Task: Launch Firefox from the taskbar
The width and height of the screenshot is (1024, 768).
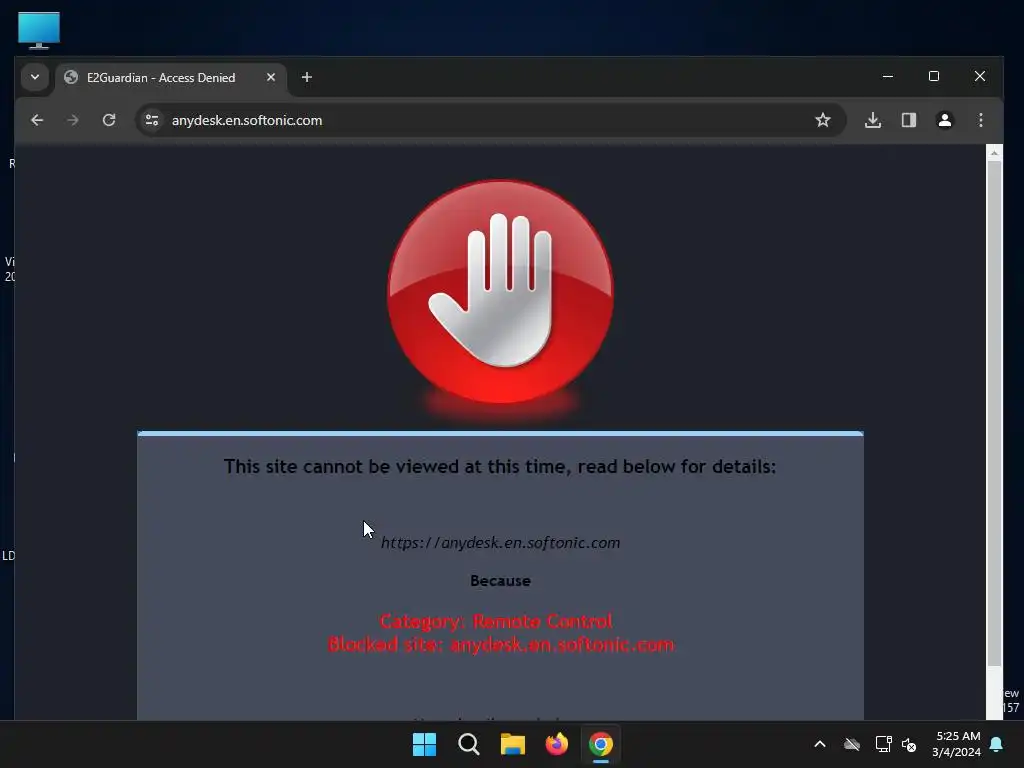Action: click(556, 744)
